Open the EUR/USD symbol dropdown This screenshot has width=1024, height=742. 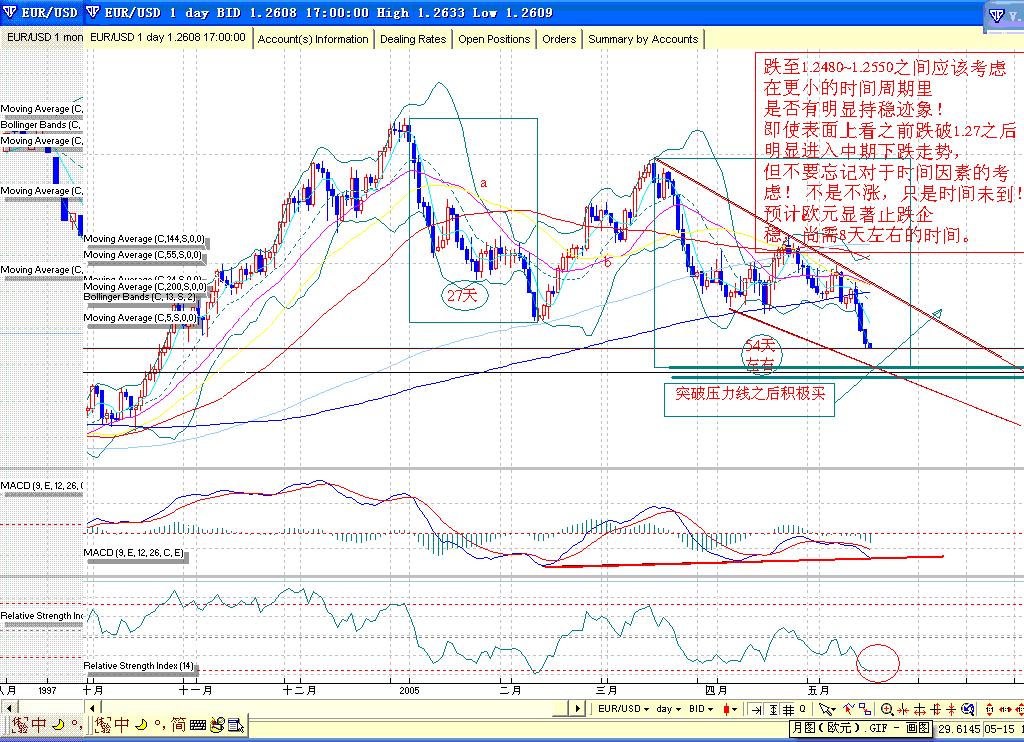(x=622, y=709)
